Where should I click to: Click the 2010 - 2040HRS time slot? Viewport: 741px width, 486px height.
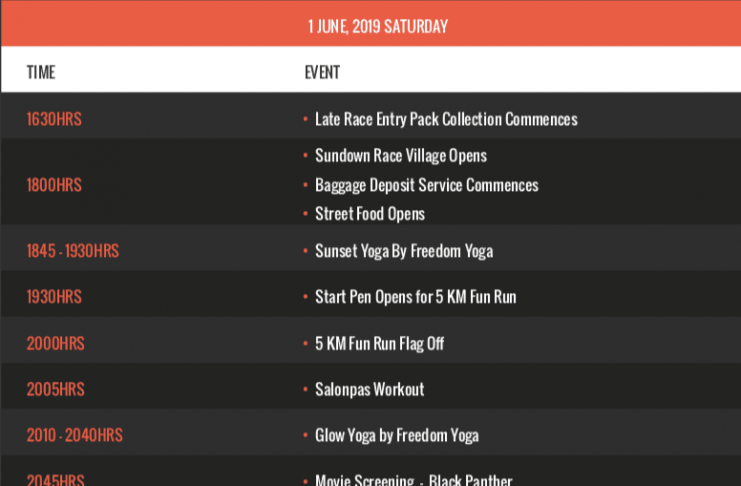pos(75,435)
